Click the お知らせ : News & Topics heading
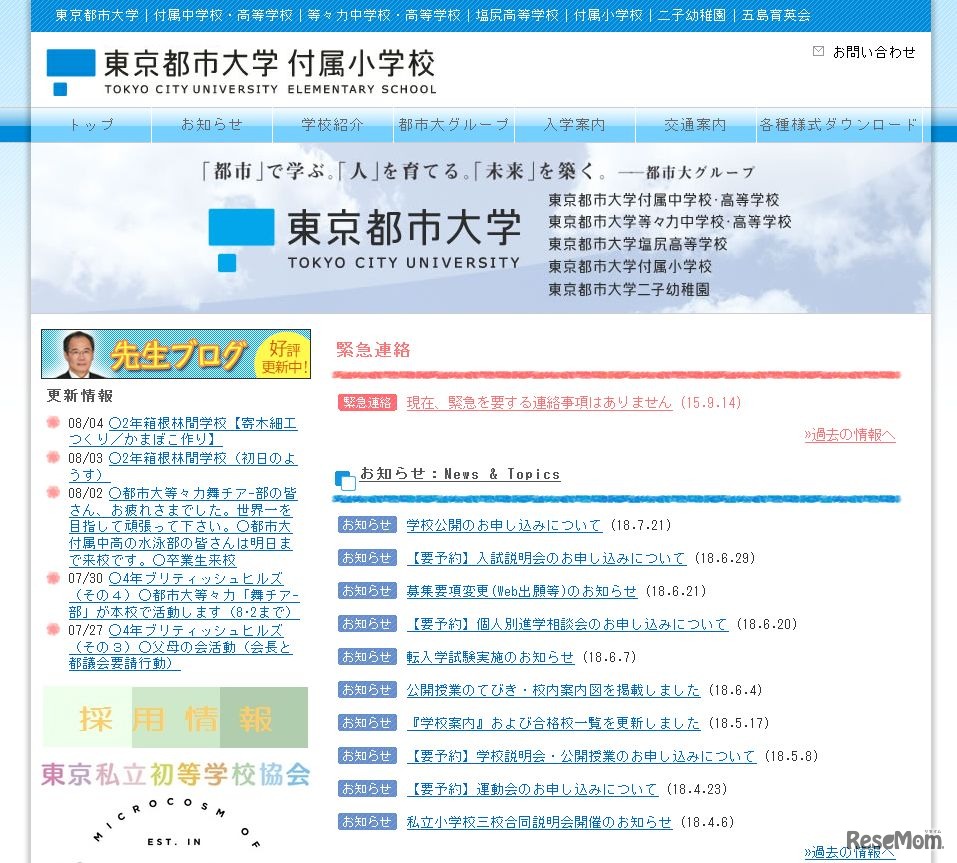 click(x=460, y=474)
